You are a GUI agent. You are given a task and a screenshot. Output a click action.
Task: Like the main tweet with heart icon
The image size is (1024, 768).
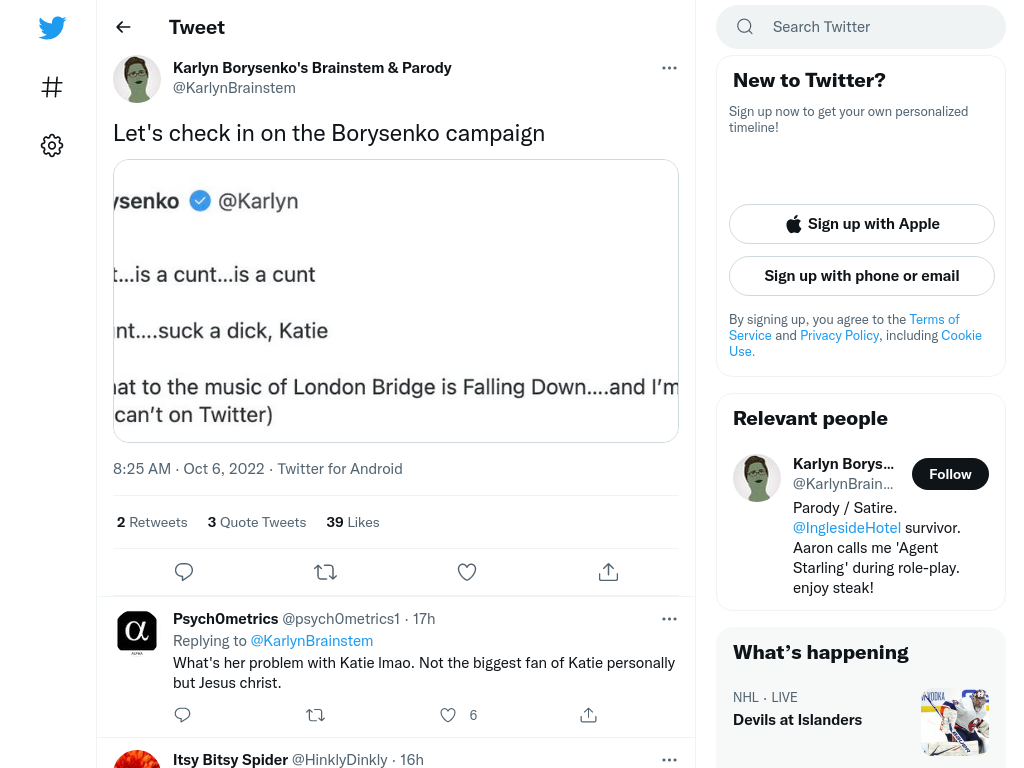(466, 572)
